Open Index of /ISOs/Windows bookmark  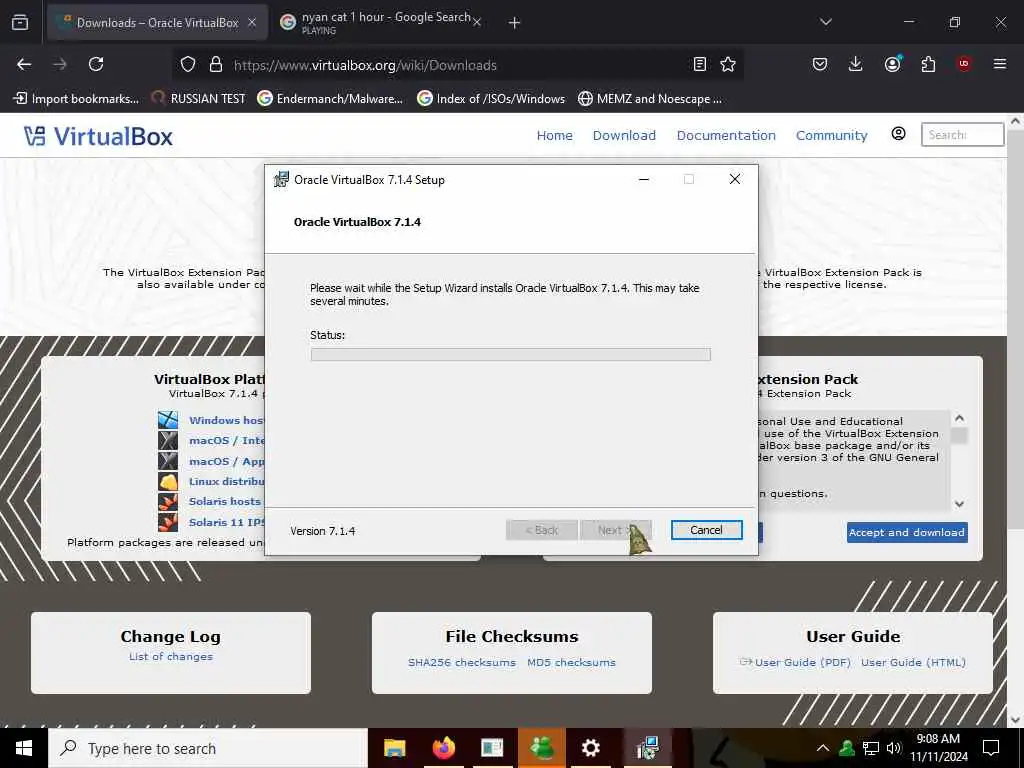pyautogui.click(x=492, y=99)
